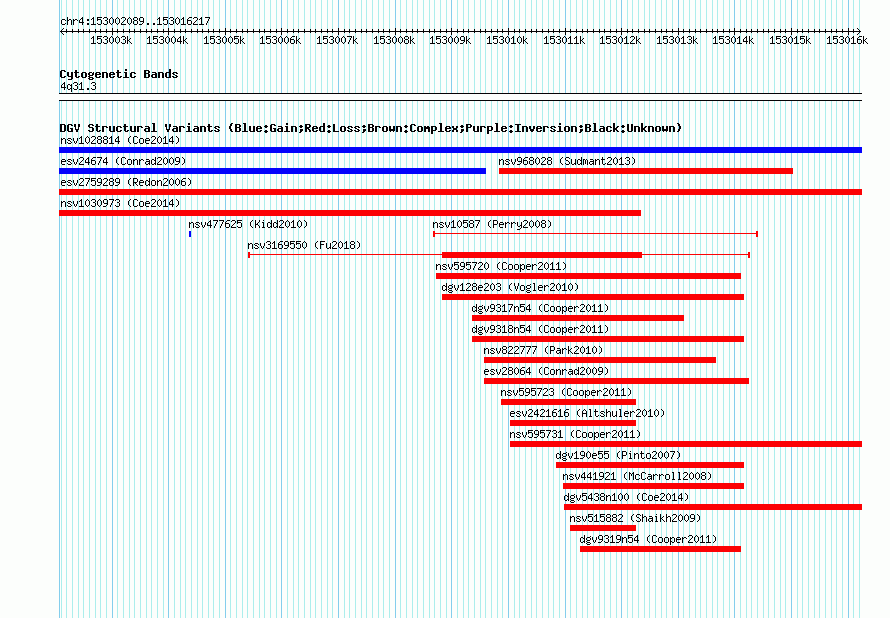The image size is (890, 618).
Task: Click the nsv822777 red bar
Action: (600, 360)
